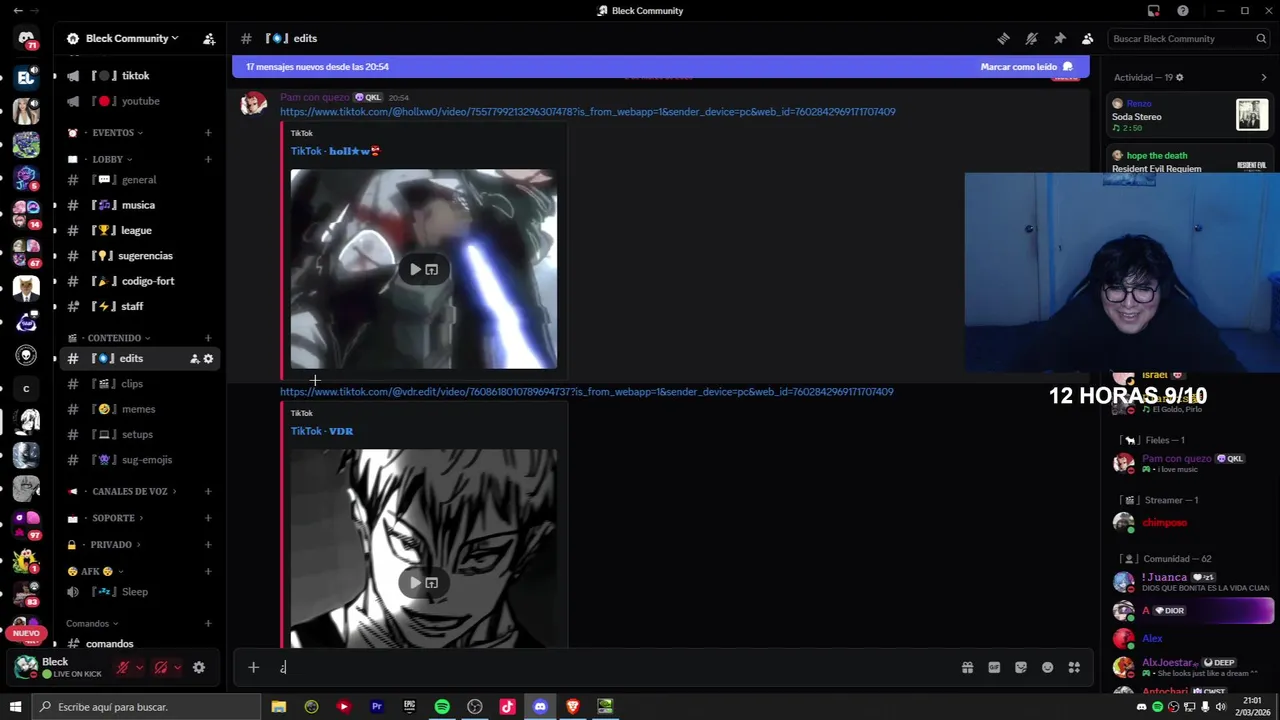1280x720 pixels.
Task: Click the 17 mensajes nuevos banner
Action: pyautogui.click(x=660, y=67)
